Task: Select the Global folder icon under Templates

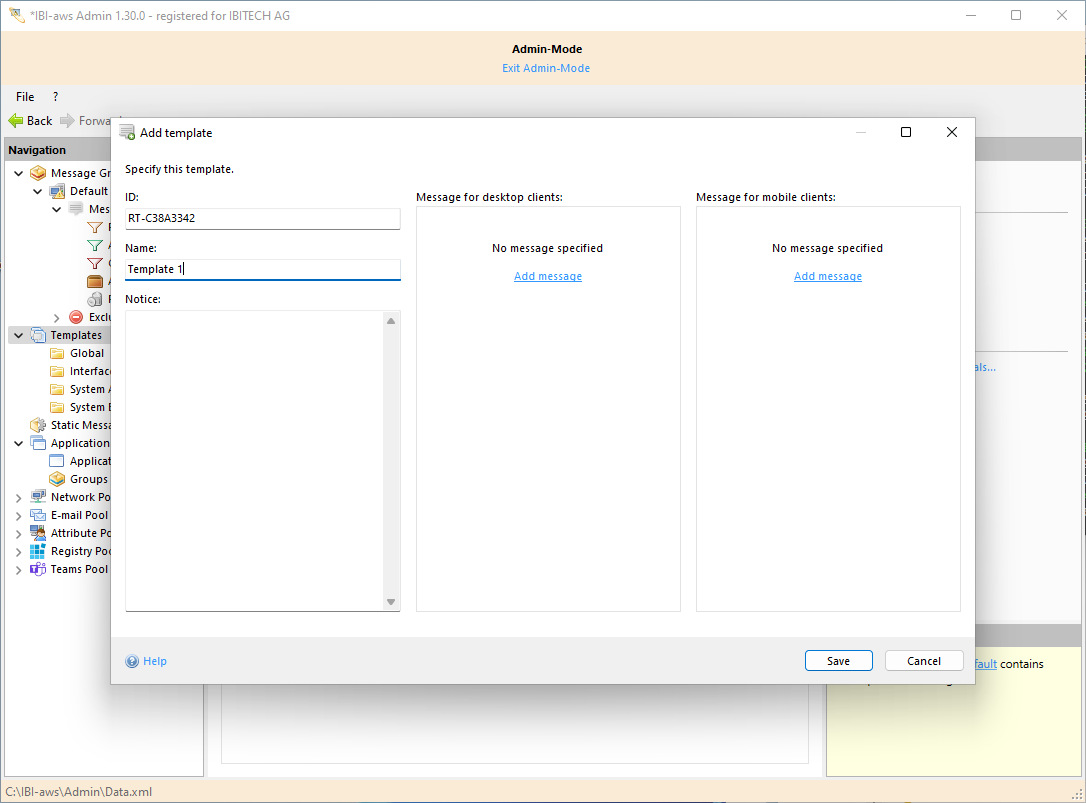Action: [x=57, y=353]
